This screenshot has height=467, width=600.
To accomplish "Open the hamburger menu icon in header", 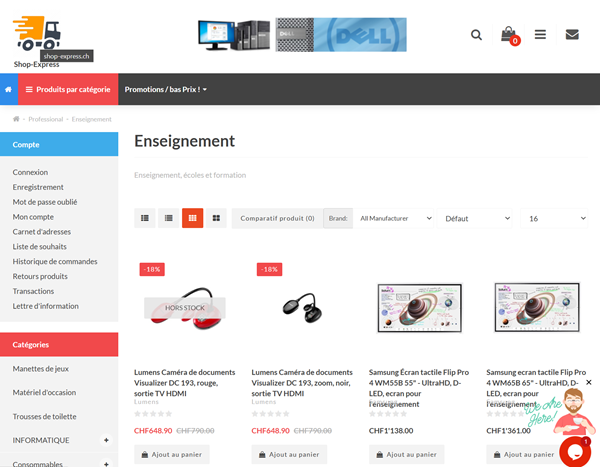I will (x=540, y=35).
